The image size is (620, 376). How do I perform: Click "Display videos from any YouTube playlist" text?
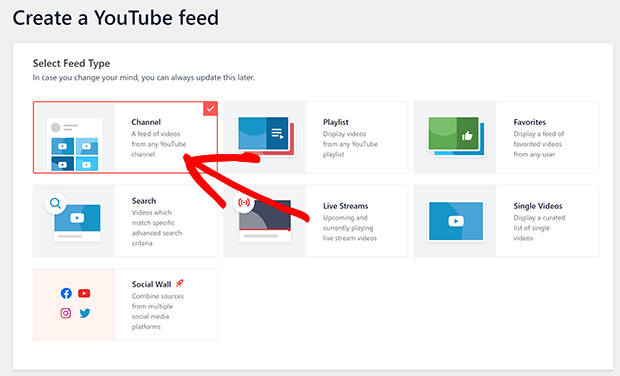click(350, 144)
